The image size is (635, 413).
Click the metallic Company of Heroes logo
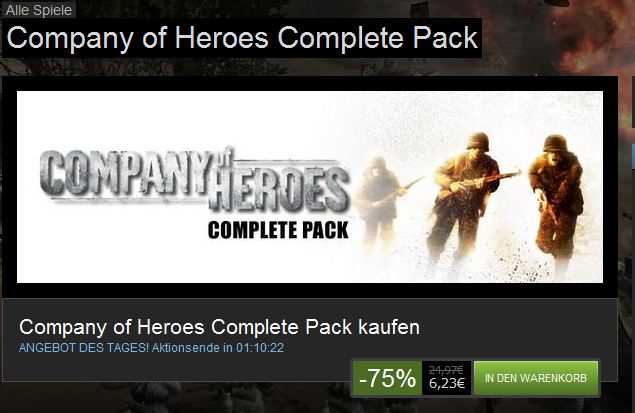(x=194, y=179)
